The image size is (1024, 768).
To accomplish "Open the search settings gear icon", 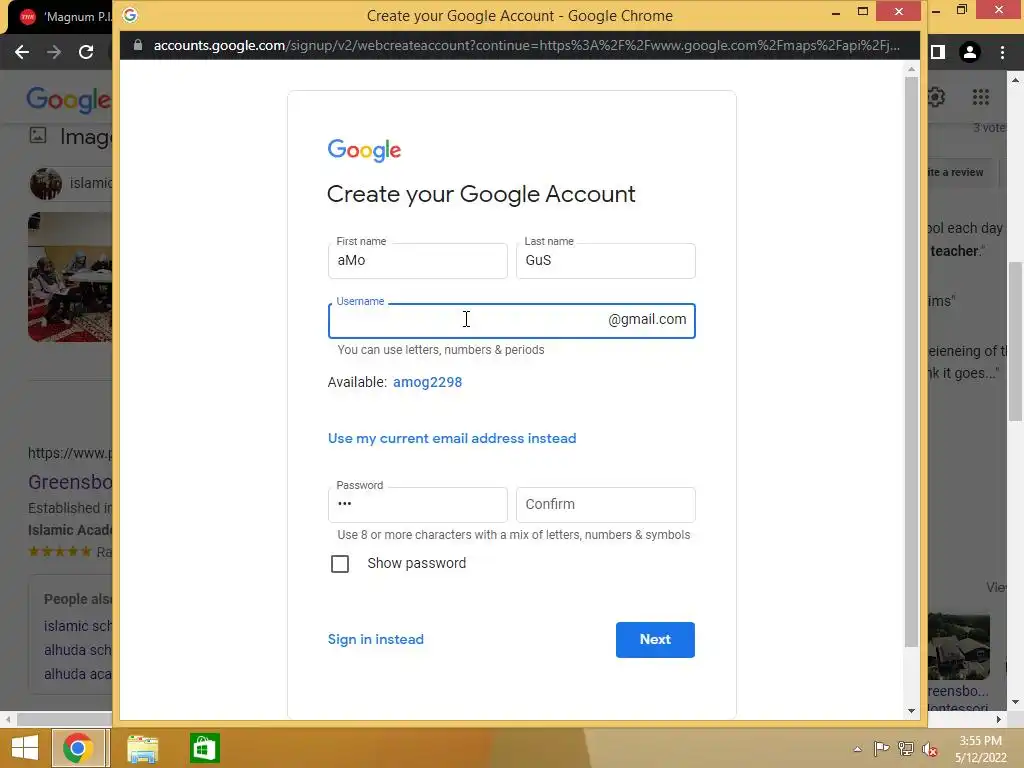I will tap(936, 97).
